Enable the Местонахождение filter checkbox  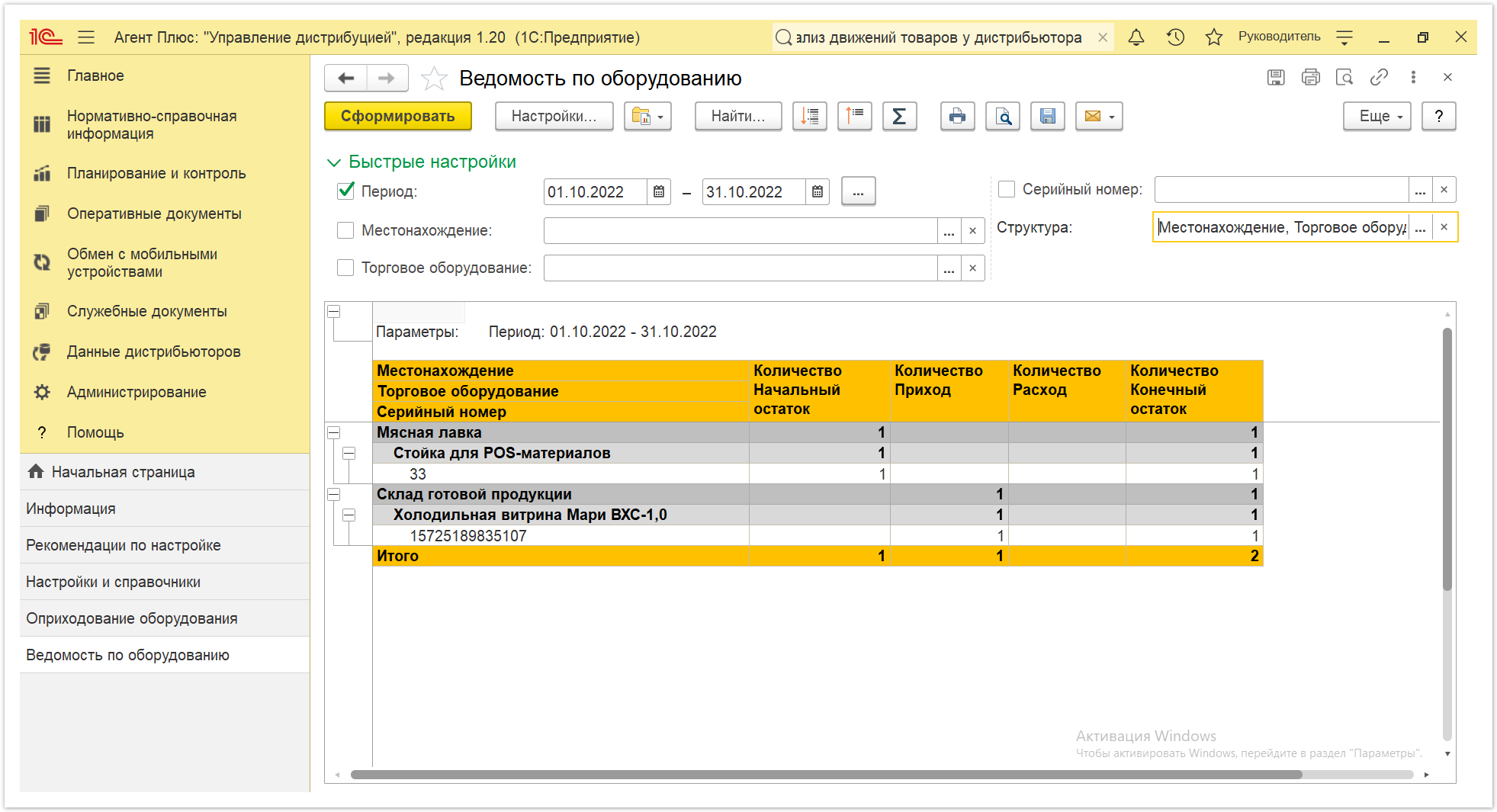345,230
